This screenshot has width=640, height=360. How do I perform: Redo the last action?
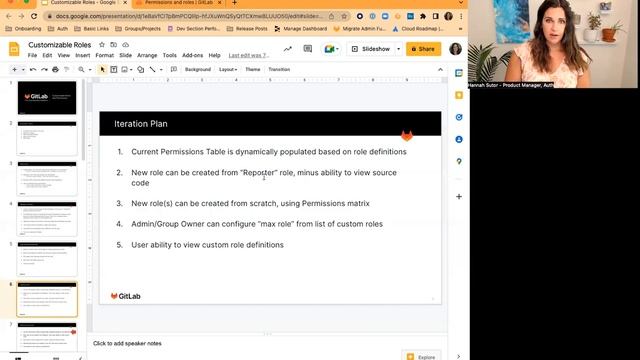tap(44, 69)
